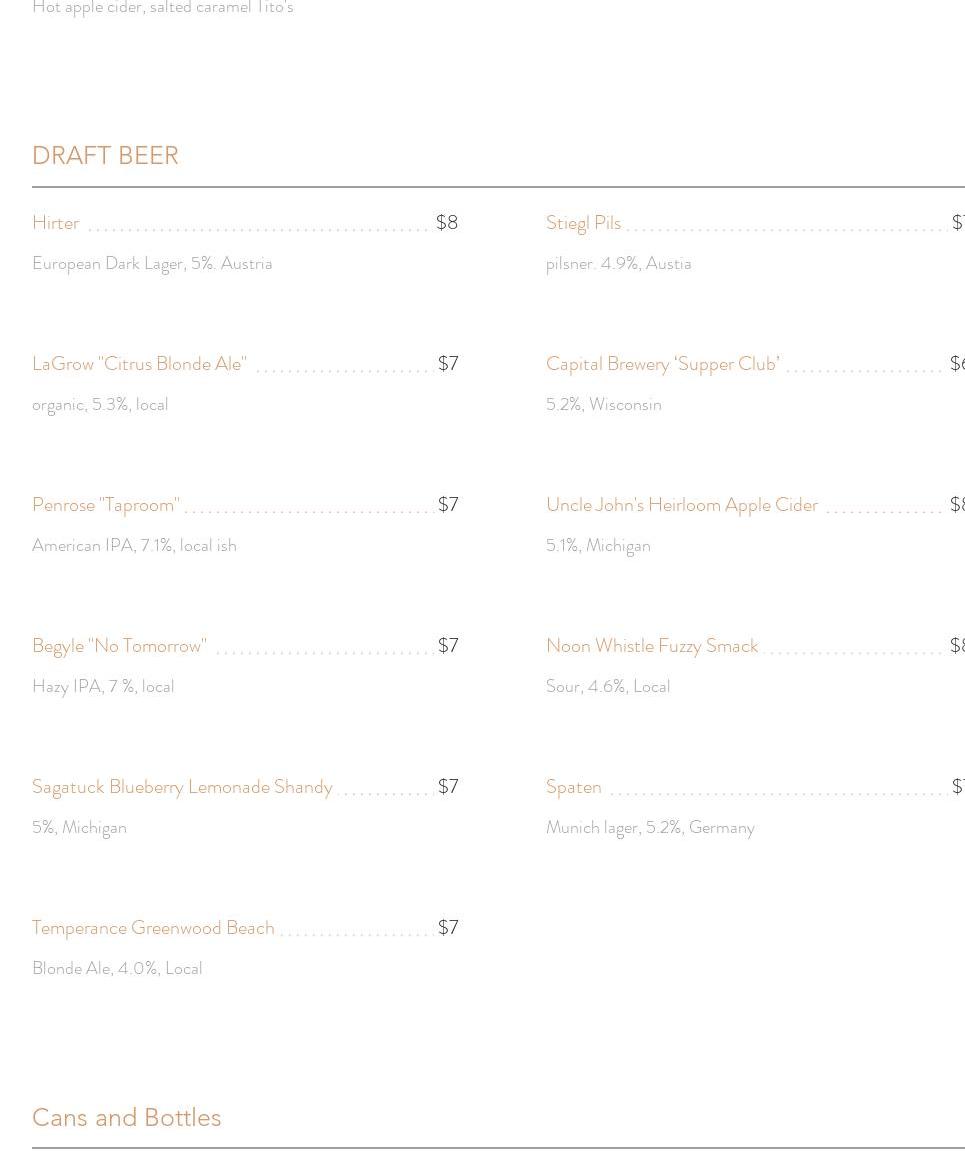Click LaGrow "Citrus Blonde Ale" title

[x=139, y=364]
